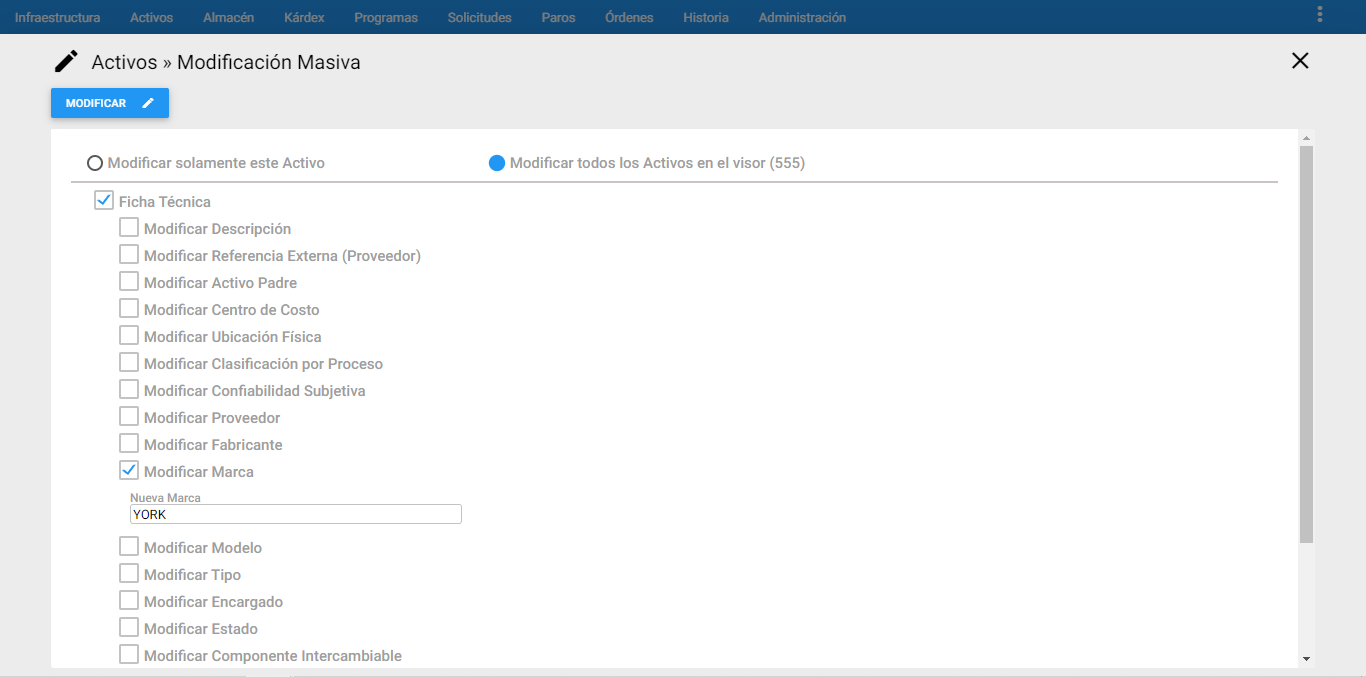Screen dimensions: 1366x677
Task: Check Modificar Componente Intercambiable
Action: pos(129,654)
